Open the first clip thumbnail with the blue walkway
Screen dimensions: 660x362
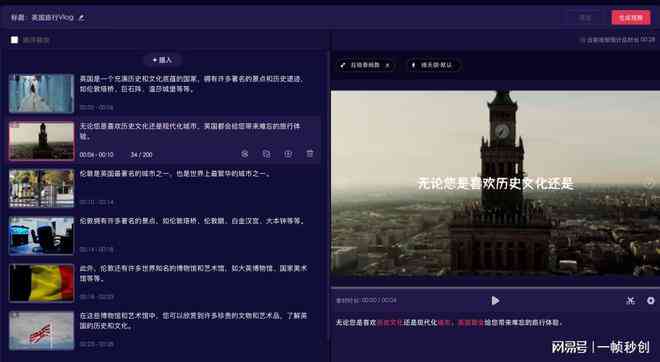[x=41, y=93]
